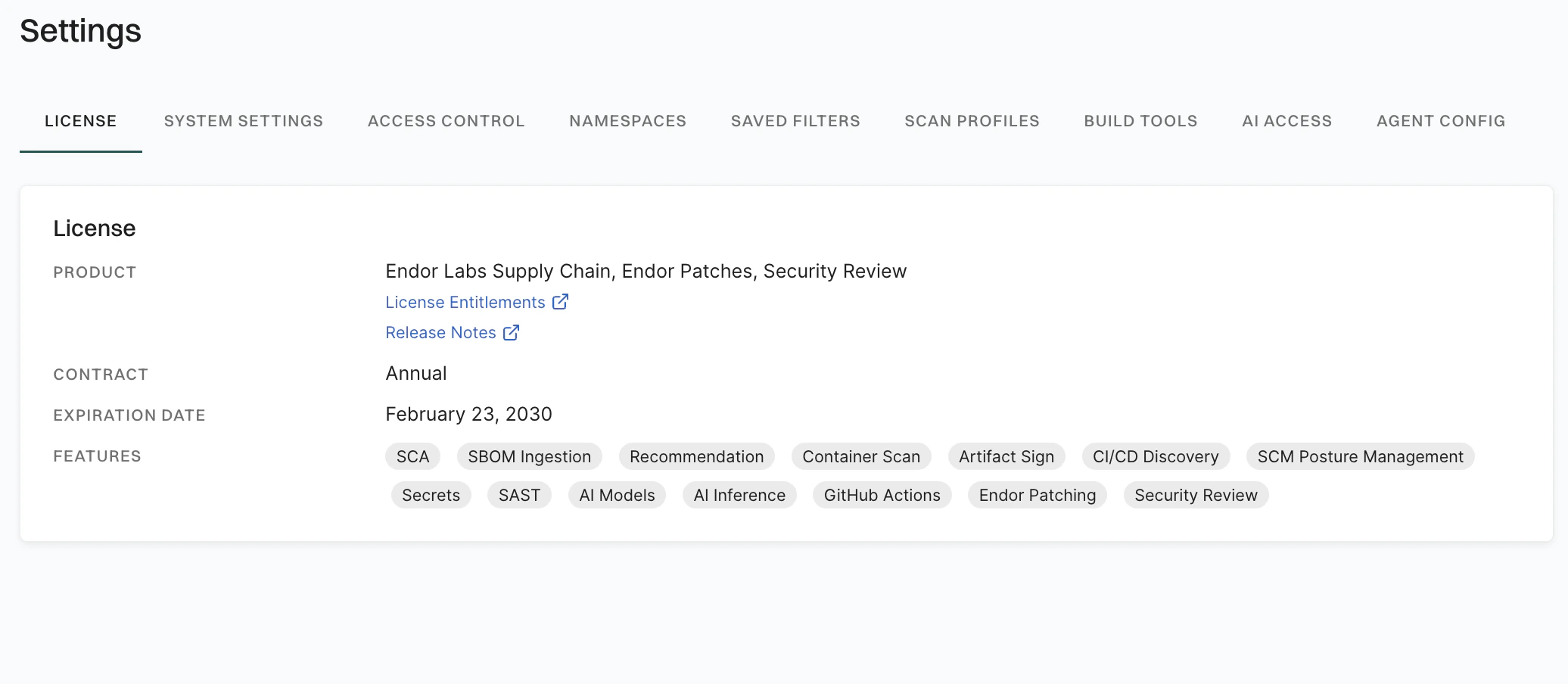The image size is (1568, 684).
Task: Click the SBOM Ingestion feature chip
Action: coord(530,457)
